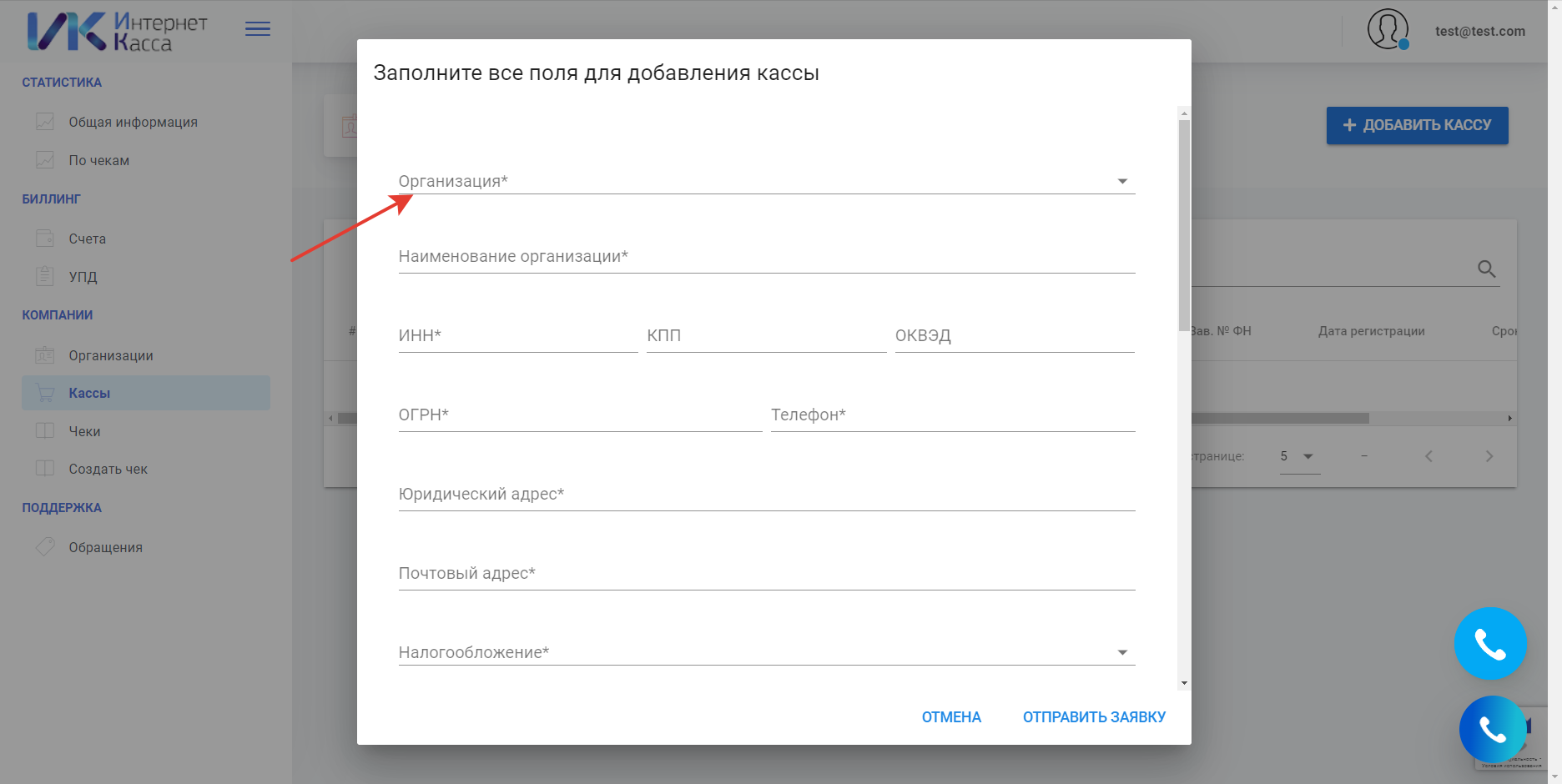Click the dialog vertical scrollbar thumb
The image size is (1562, 784).
pyautogui.click(x=1184, y=225)
